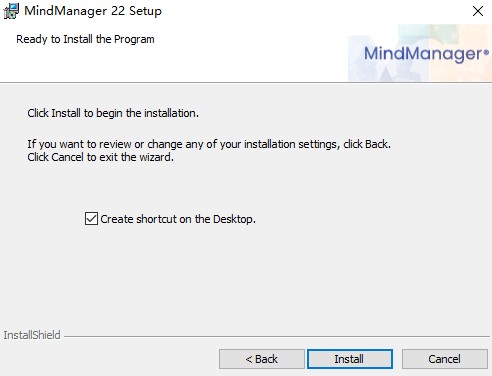Click the InstallShield label at bottom left
Image resolution: width=492 pixels, height=376 pixels.
point(32,335)
